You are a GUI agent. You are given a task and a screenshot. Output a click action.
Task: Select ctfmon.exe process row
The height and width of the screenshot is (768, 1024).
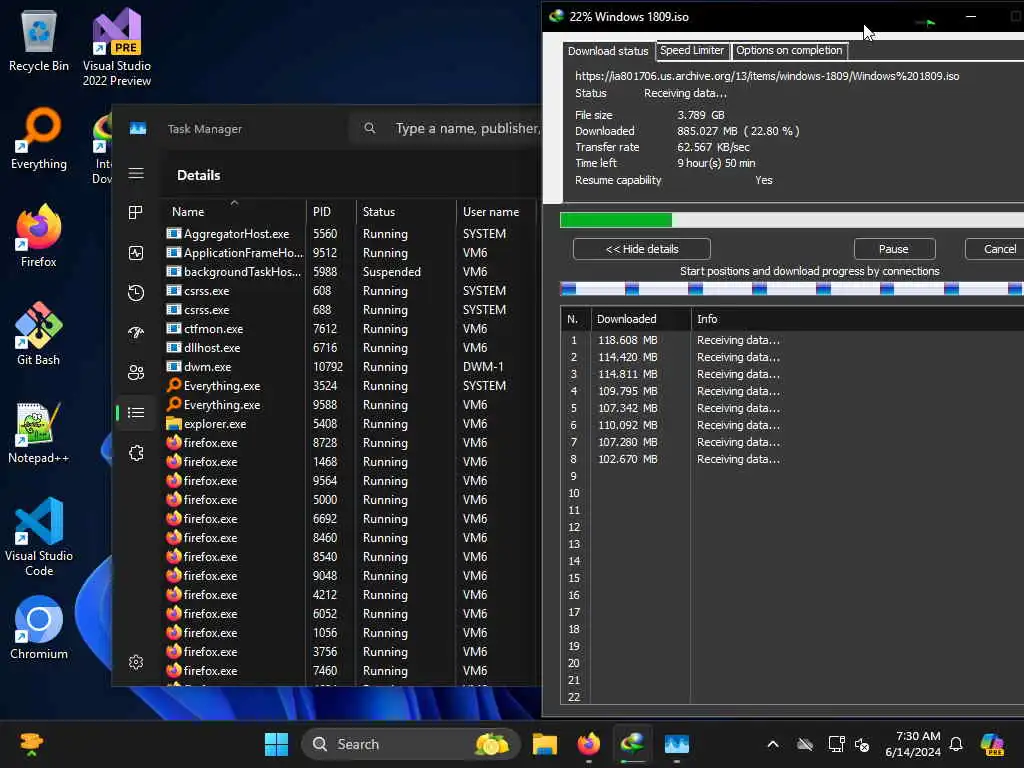[x=351, y=329]
